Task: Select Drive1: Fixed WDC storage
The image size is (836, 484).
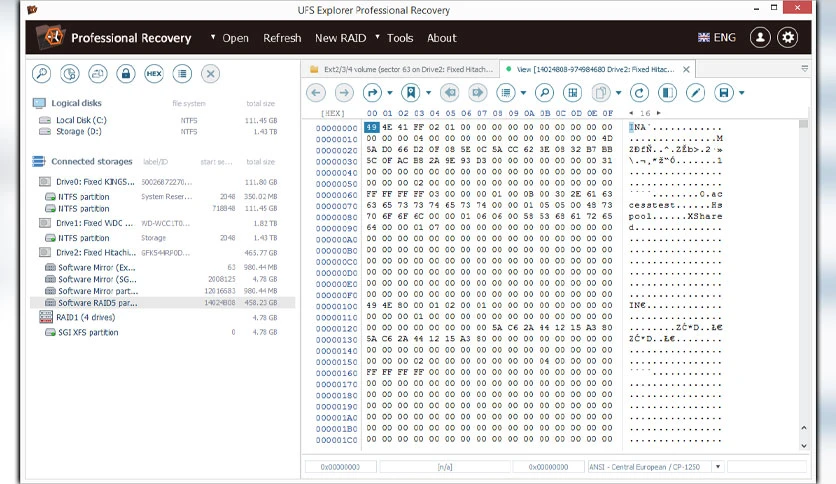Action: (x=94, y=223)
